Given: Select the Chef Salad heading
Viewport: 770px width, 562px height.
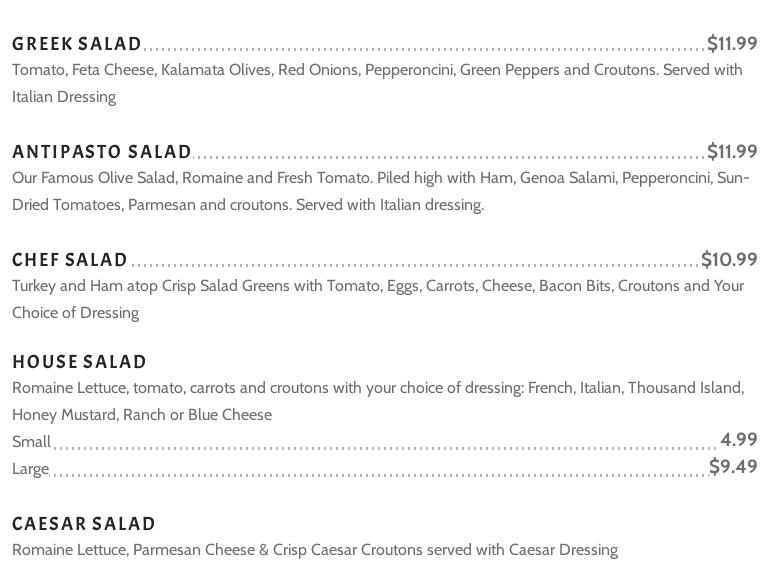Looking at the screenshot, I should coord(70,260).
